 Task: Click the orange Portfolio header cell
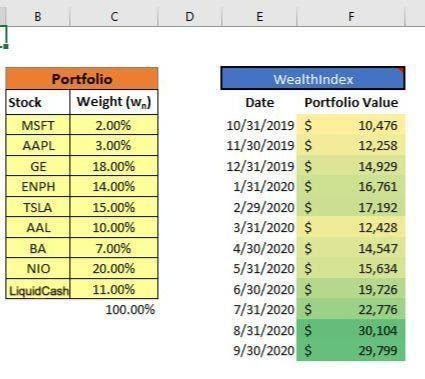pos(82,79)
